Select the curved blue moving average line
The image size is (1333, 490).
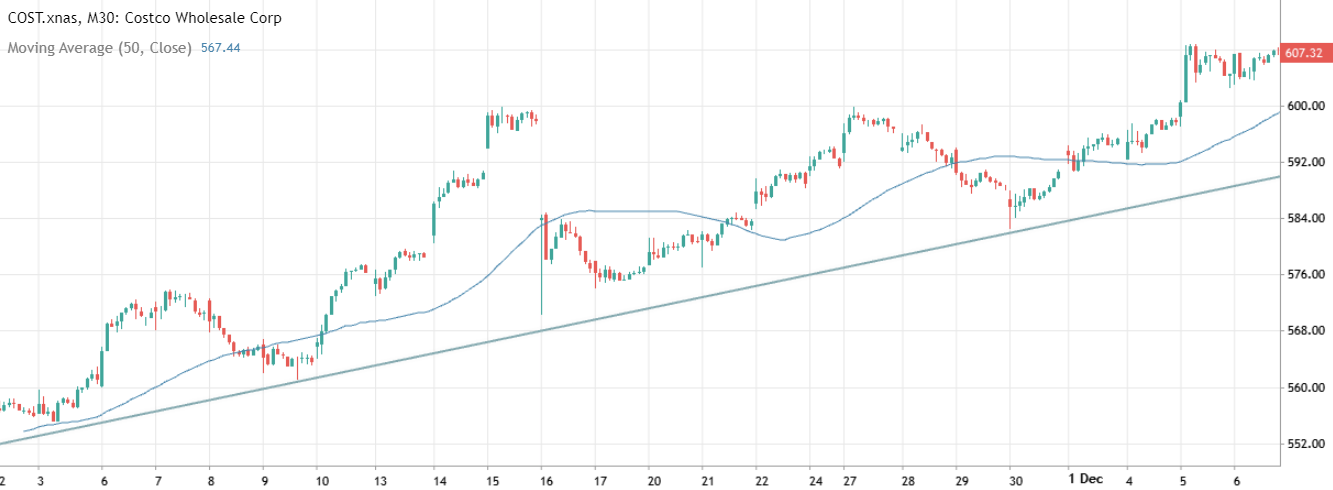pyautogui.click(x=640, y=211)
